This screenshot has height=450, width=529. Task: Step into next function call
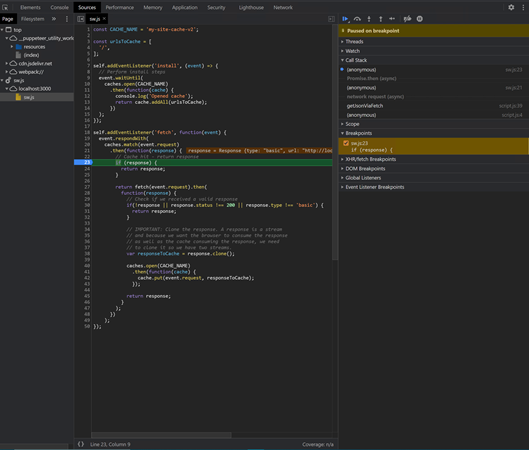369,19
